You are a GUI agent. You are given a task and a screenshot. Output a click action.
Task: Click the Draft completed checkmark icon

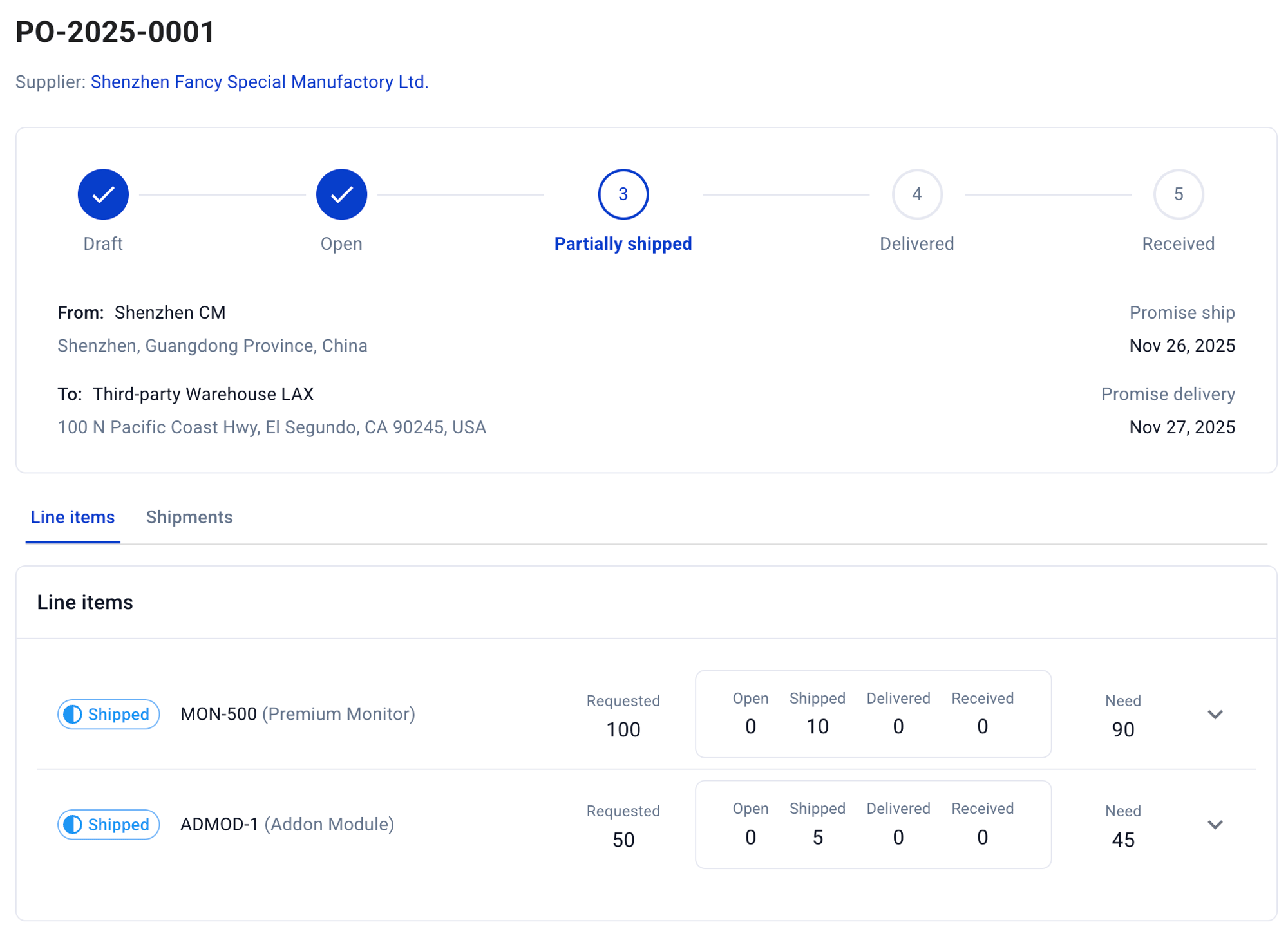[x=102, y=194]
